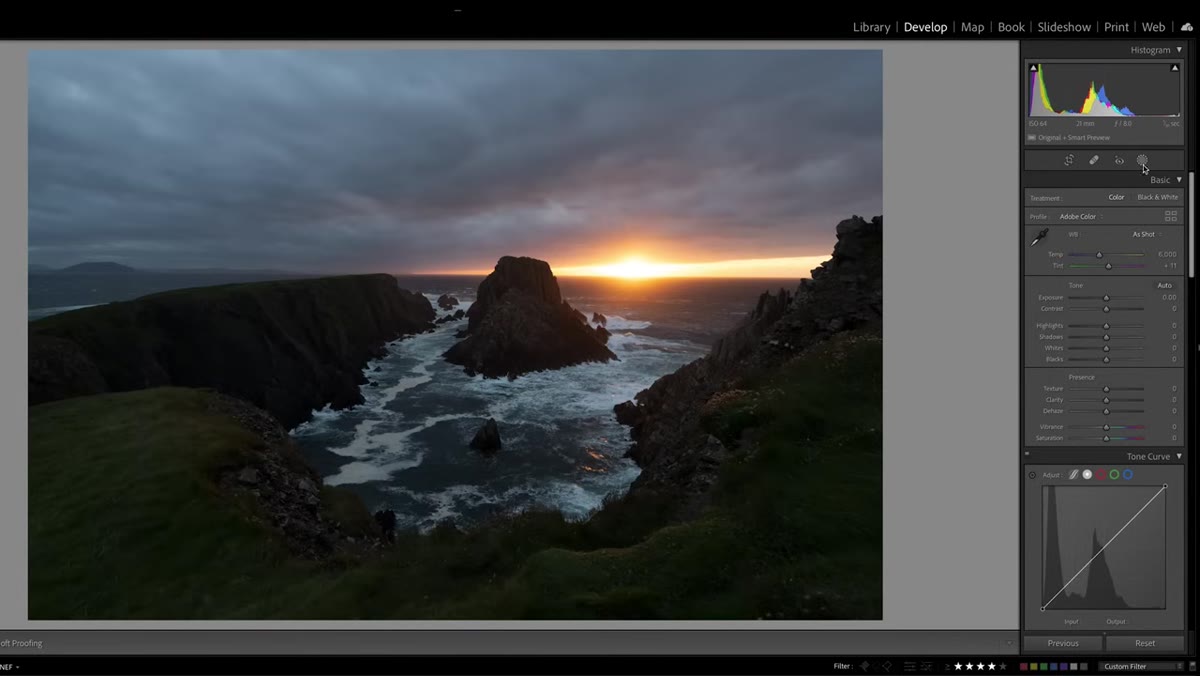Filter by rejected flag icon
The height and width of the screenshot is (676, 1200).
coord(887,666)
